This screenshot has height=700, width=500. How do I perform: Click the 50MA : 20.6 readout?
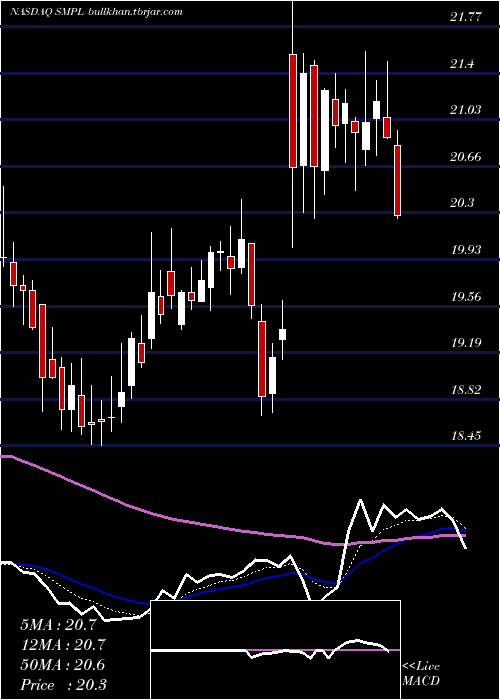(x=62, y=665)
